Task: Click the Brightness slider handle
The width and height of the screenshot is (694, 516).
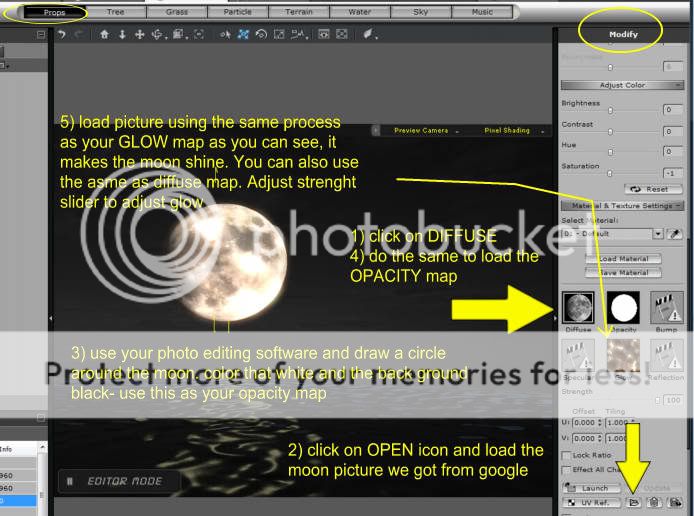Action: [x=611, y=110]
